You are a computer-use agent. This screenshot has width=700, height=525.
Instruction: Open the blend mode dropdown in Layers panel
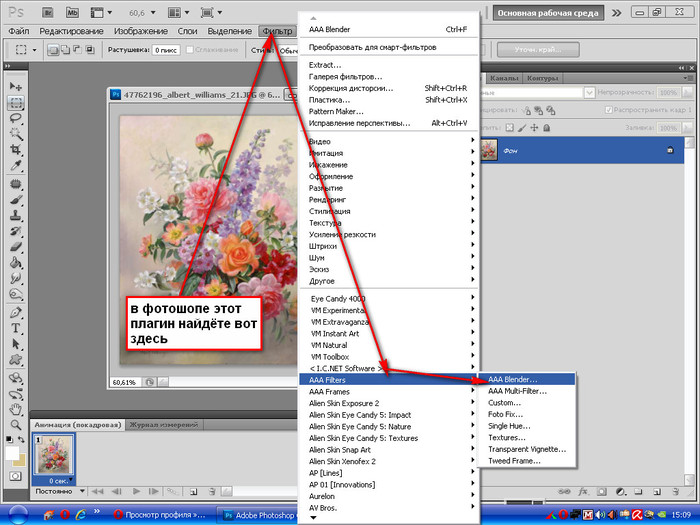point(589,92)
